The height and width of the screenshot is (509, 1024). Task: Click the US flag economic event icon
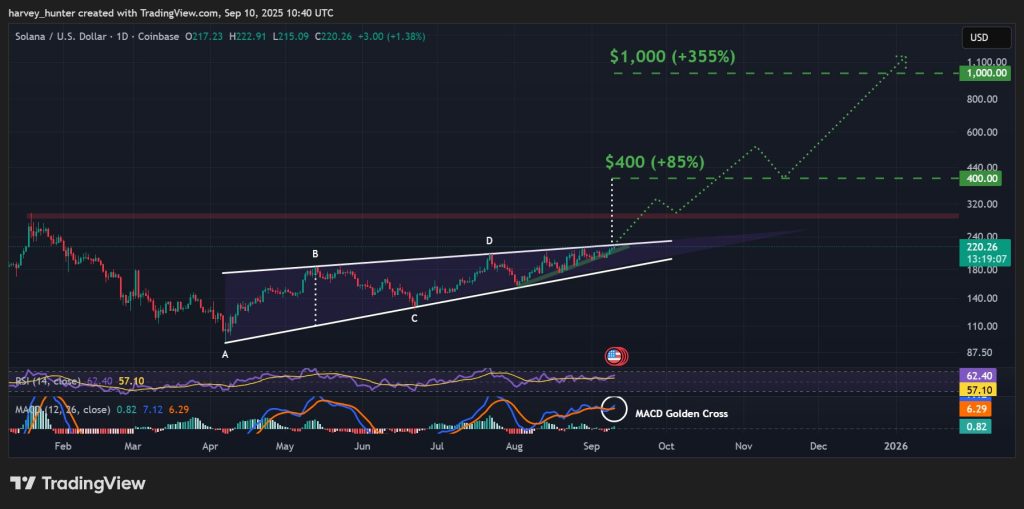point(617,356)
